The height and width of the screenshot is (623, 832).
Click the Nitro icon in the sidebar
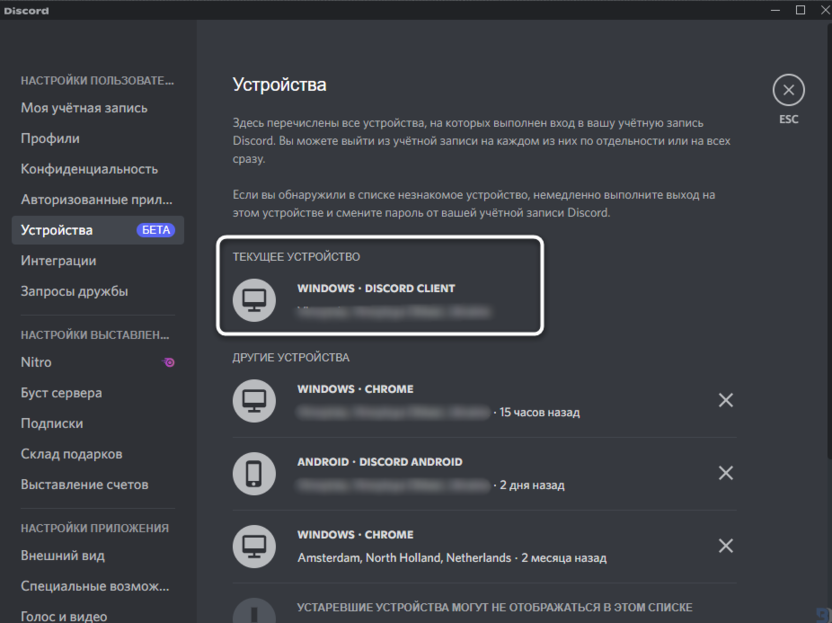pos(169,362)
